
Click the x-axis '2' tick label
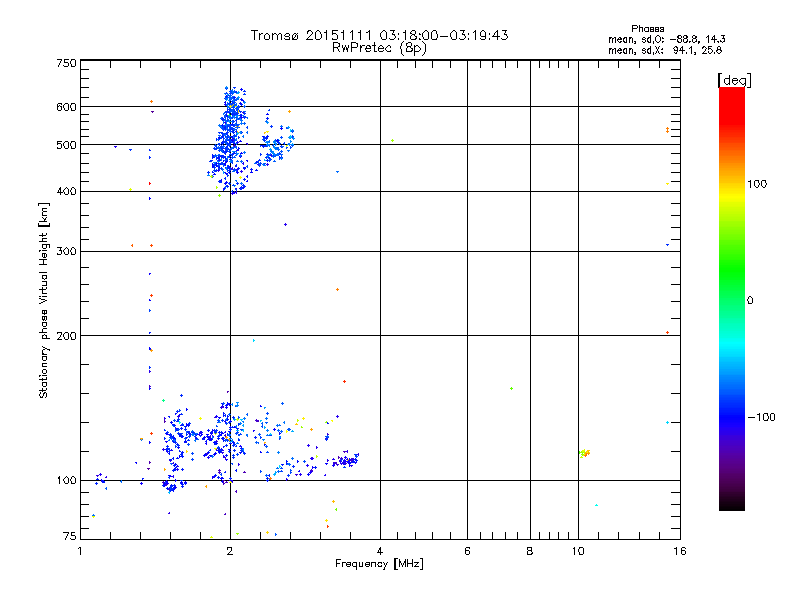pos(230,551)
